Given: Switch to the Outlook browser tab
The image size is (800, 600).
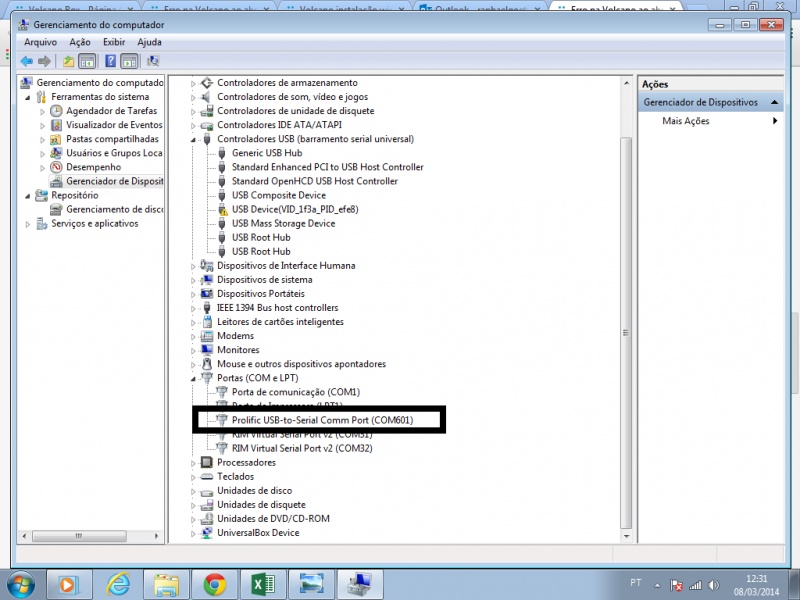Looking at the screenshot, I should 479,7.
